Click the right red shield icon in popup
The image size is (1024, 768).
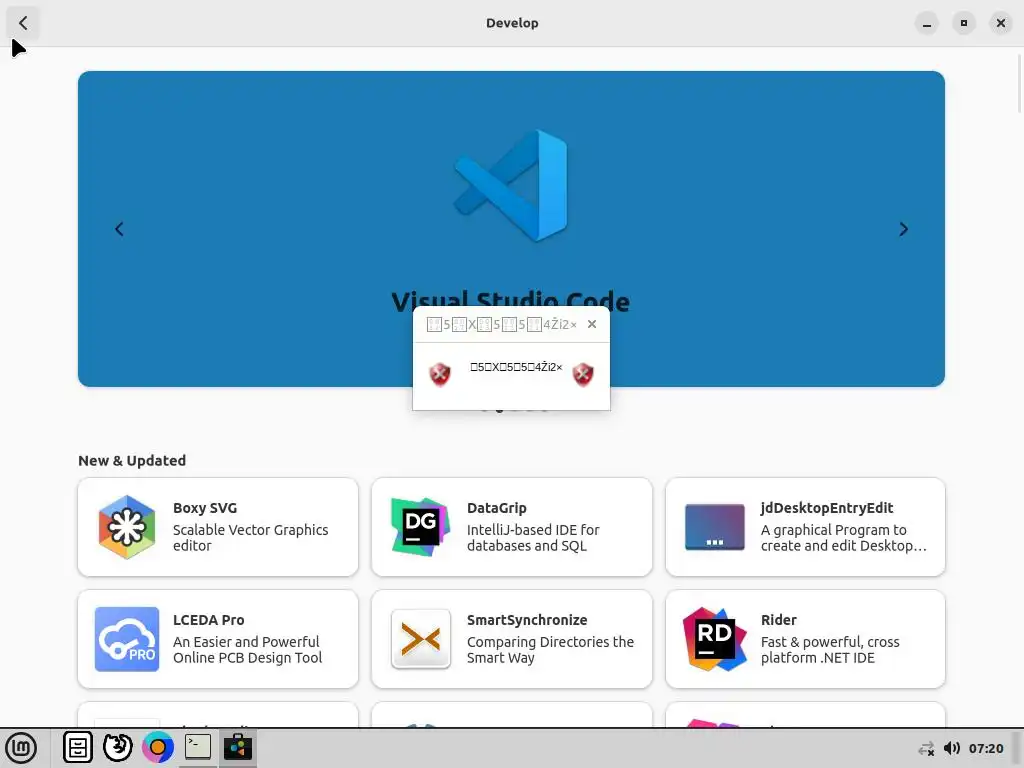[583, 375]
